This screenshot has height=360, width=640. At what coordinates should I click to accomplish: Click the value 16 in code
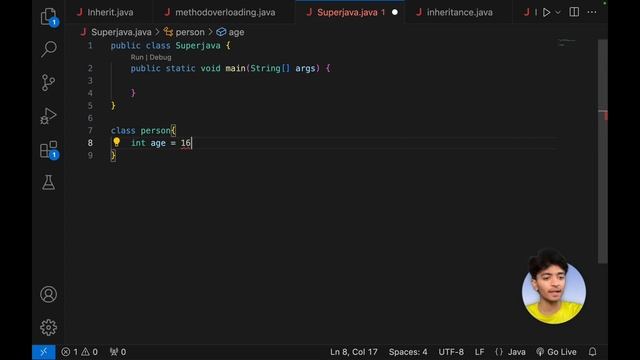click(x=186, y=143)
